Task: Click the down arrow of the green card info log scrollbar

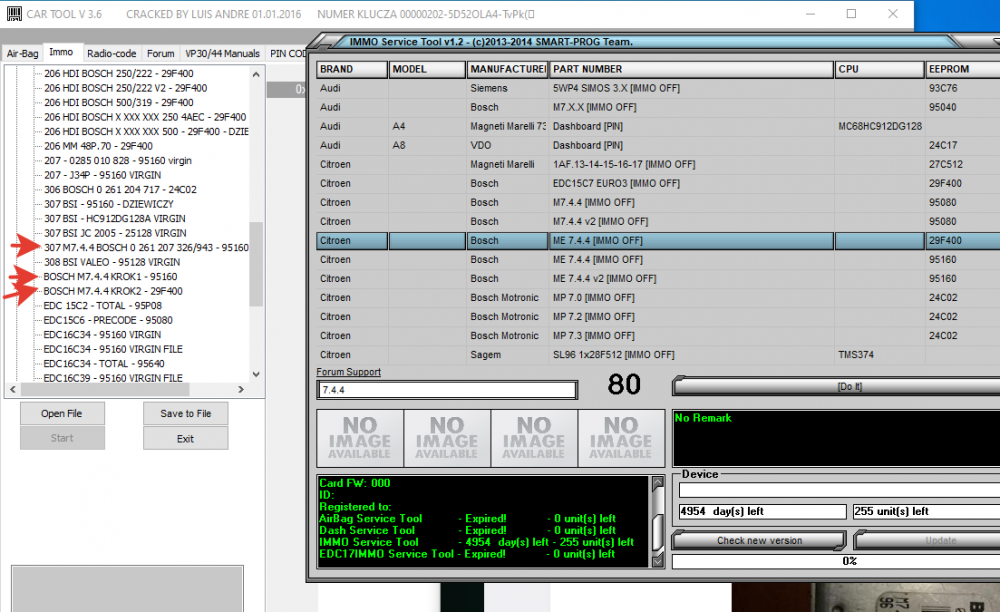Action: point(658,560)
